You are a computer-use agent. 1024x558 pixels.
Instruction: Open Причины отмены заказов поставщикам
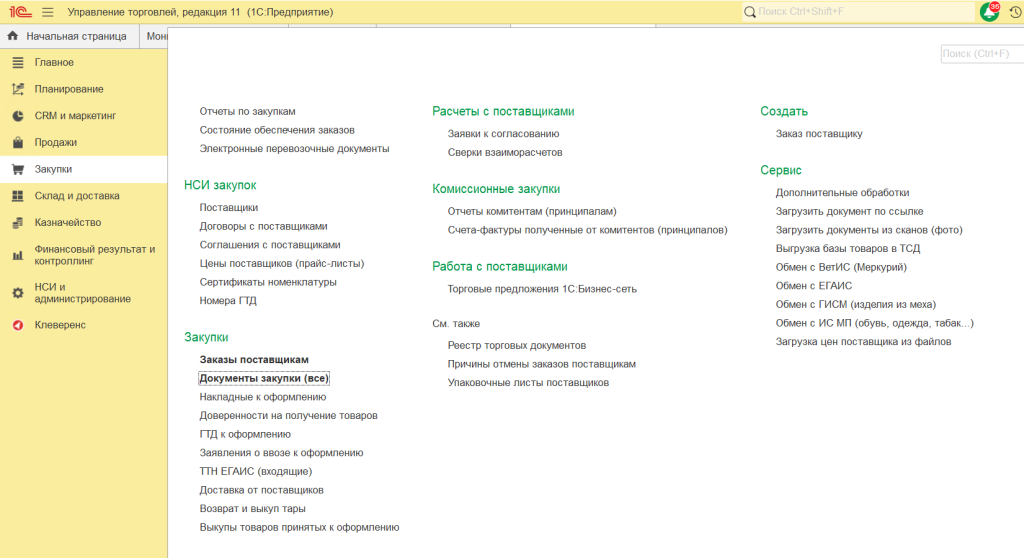541,364
